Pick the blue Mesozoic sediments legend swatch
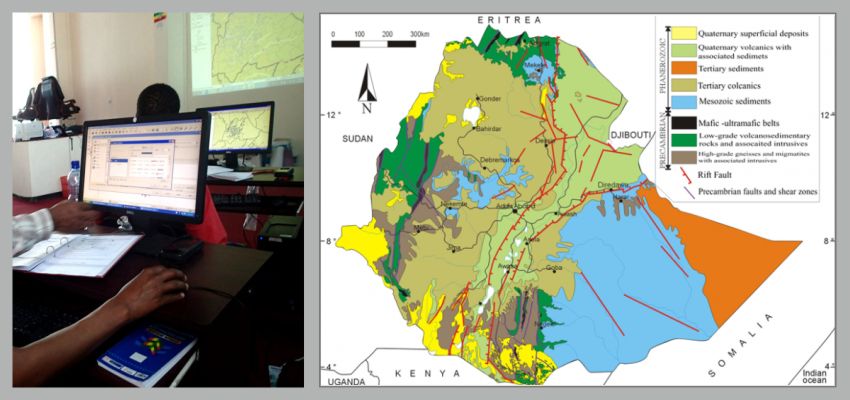 pos(685,101)
